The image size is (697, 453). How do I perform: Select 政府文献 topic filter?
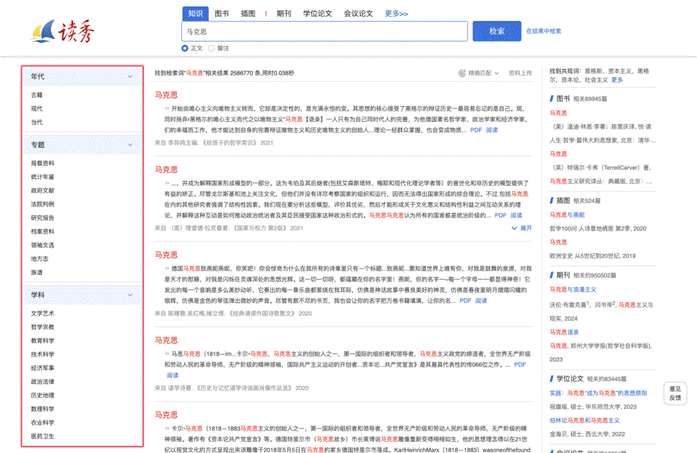[43, 190]
